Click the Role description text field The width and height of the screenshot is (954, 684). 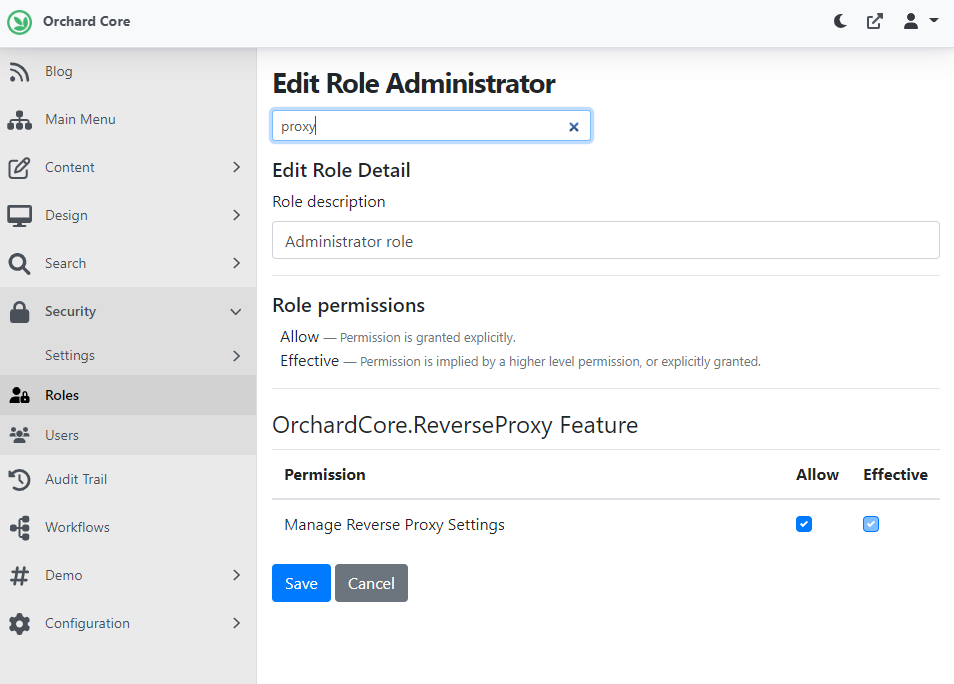tap(605, 240)
